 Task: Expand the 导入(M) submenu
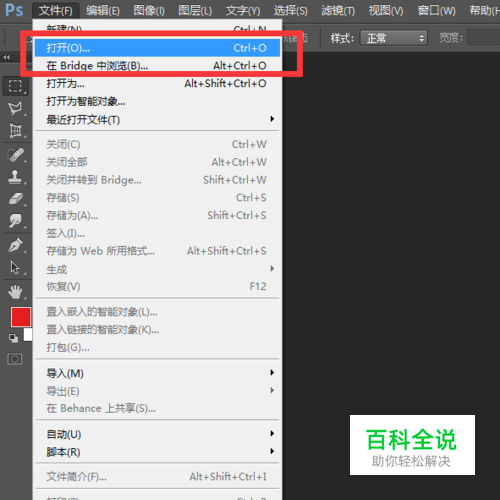(x=157, y=373)
